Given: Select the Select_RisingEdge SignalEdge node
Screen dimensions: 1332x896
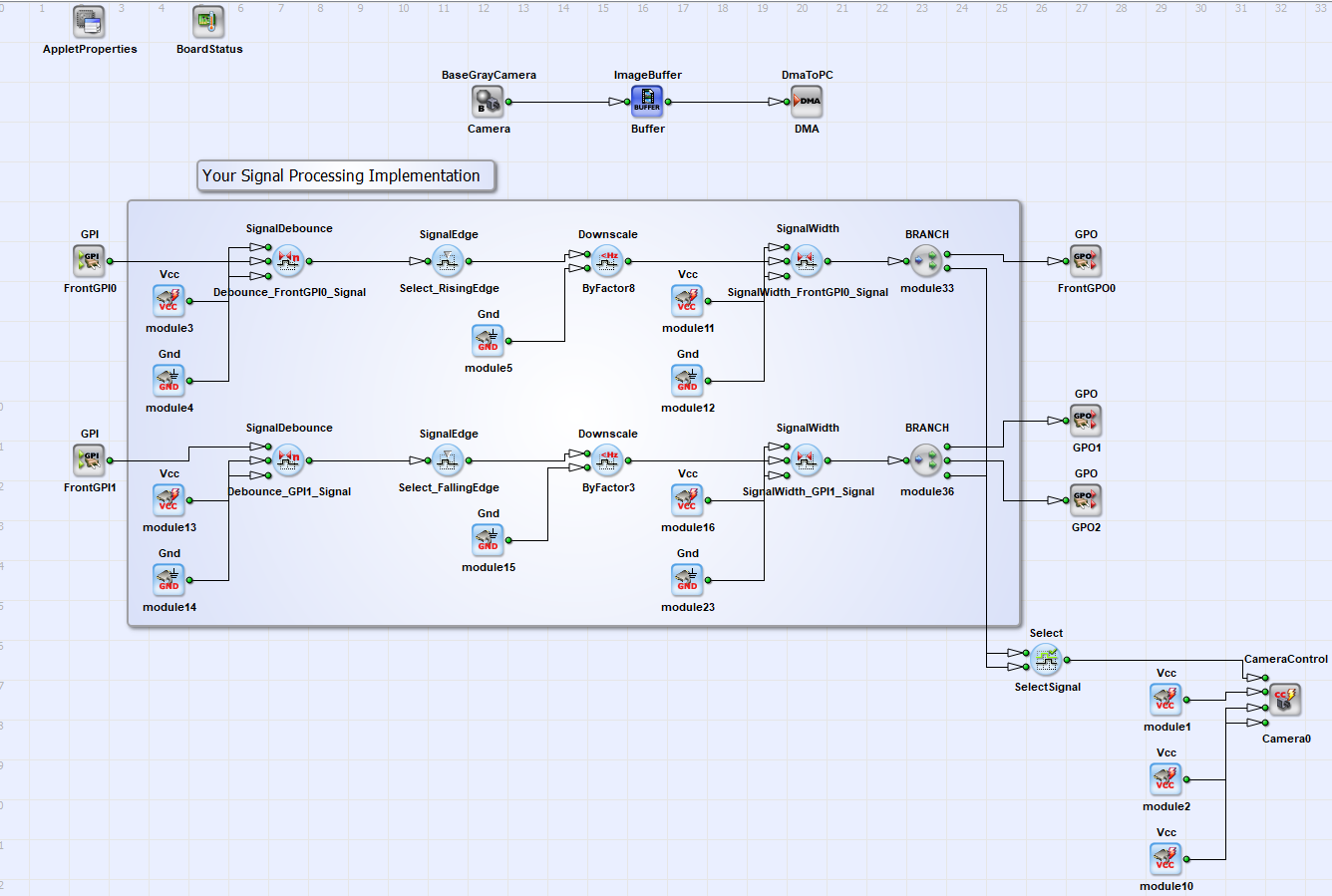Looking at the screenshot, I should 449,261.
